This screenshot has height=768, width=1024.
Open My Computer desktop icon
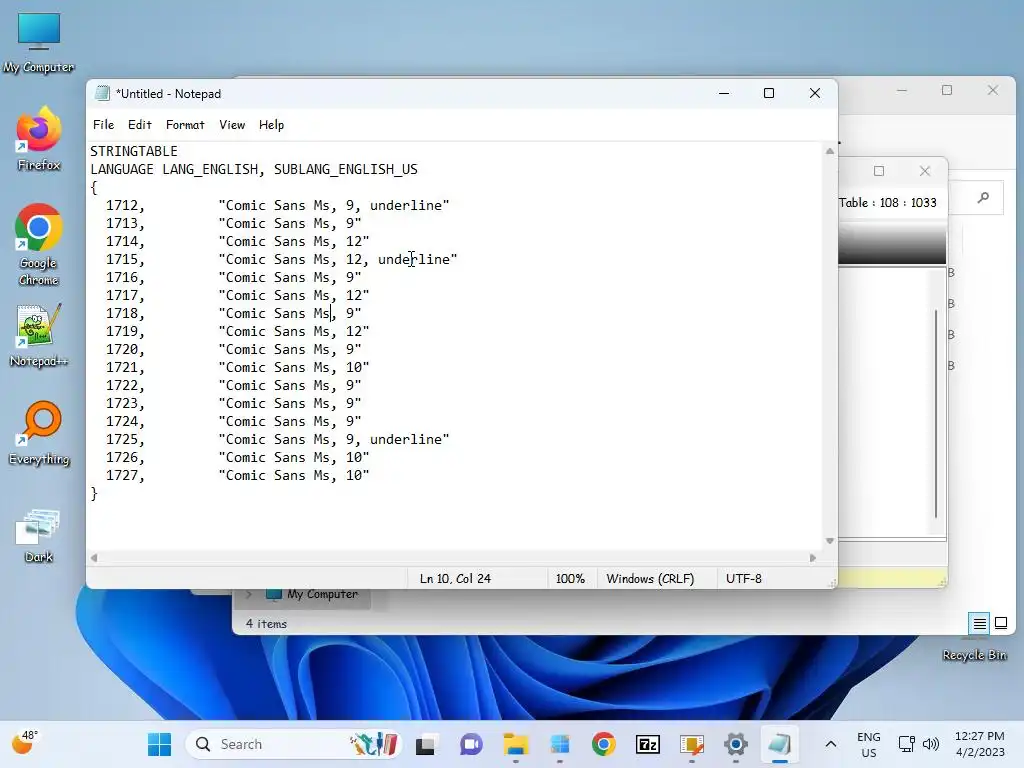point(39,42)
